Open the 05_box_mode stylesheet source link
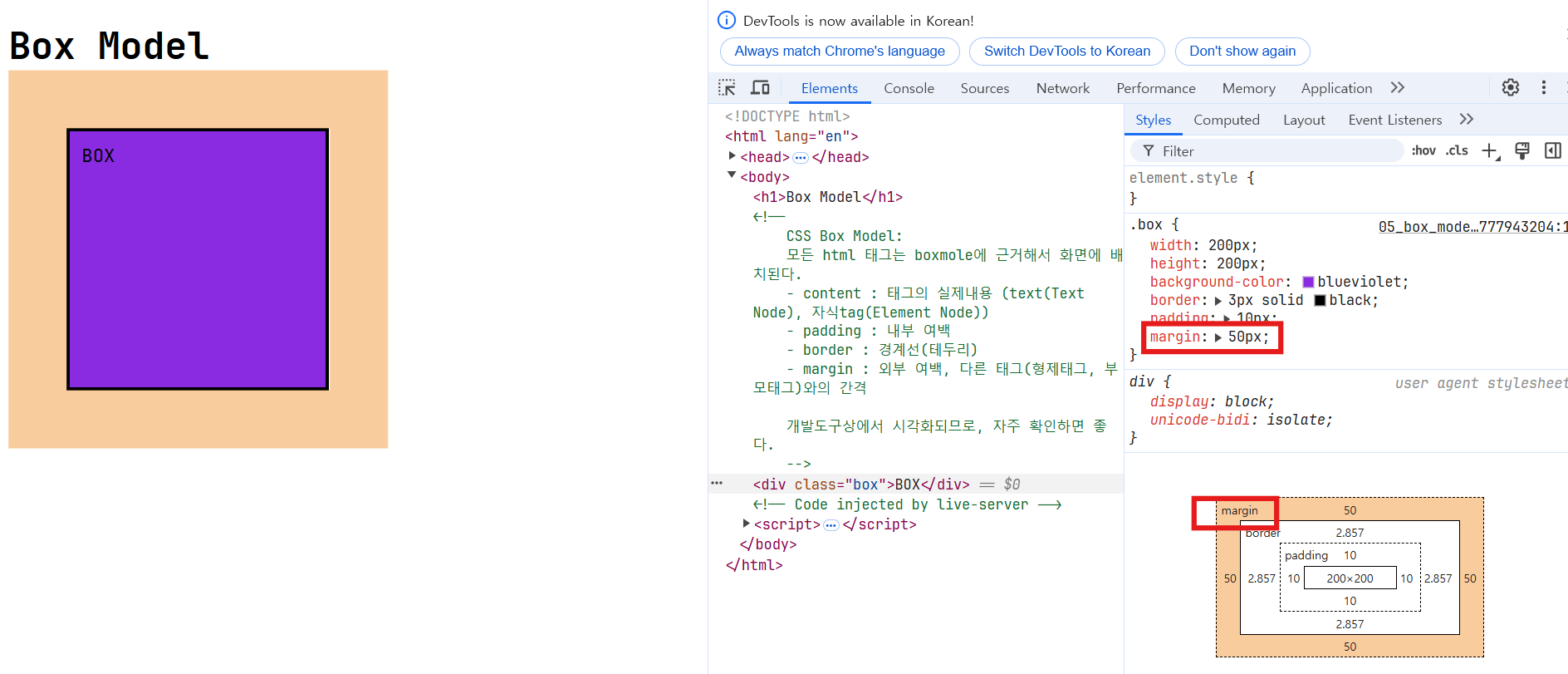 1473,227
